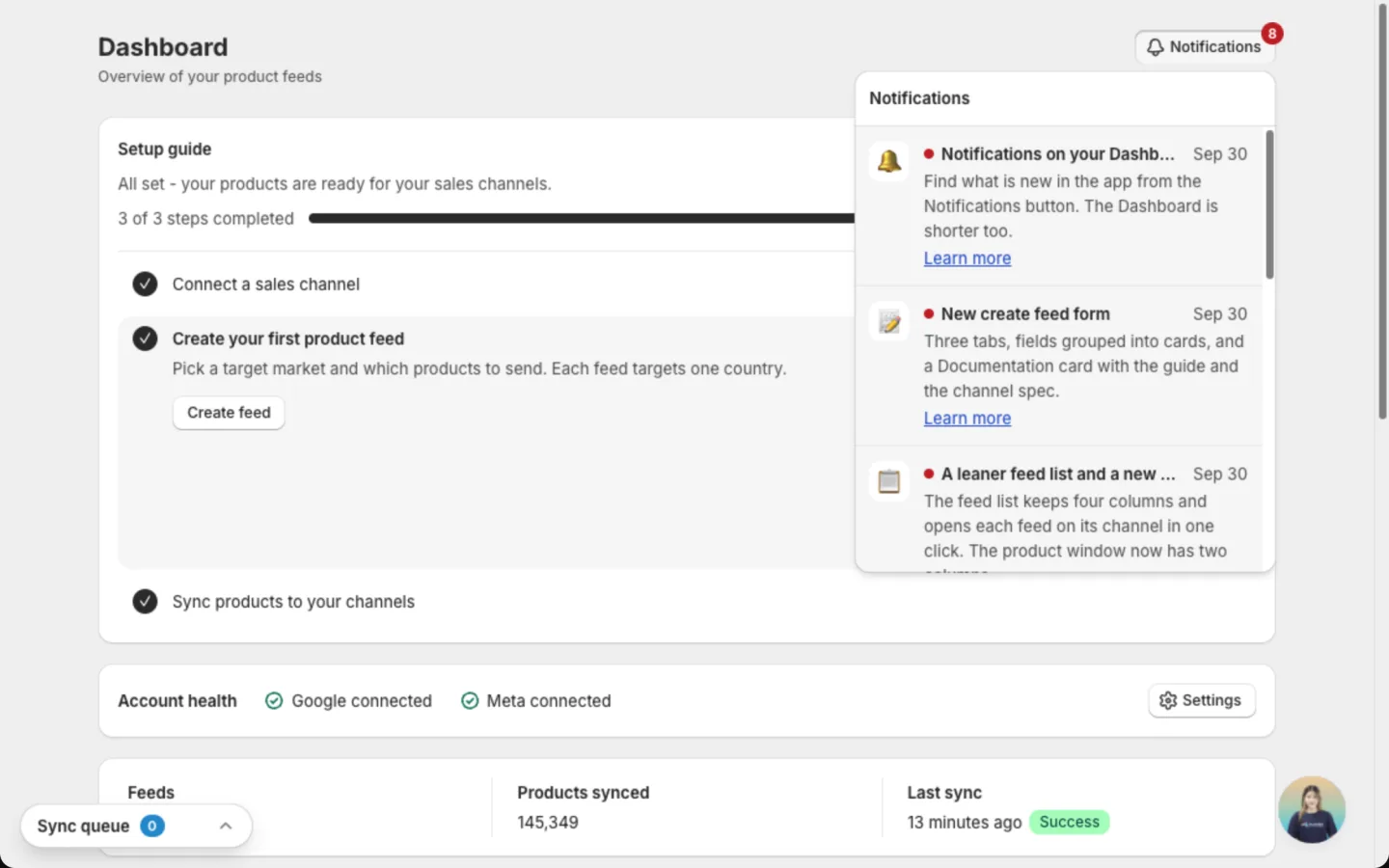Click Products synced value 145,349
Viewport: 1389px width, 868px height.
(x=548, y=823)
